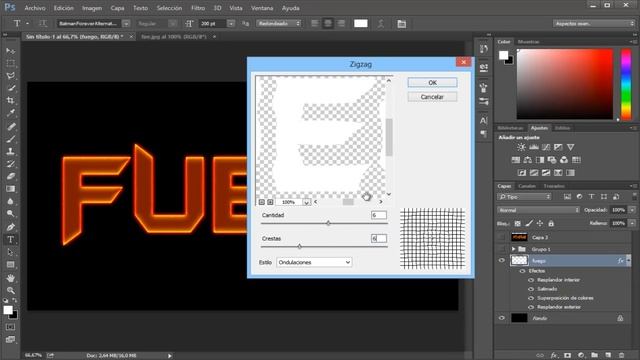Select the Horizontal Type tool
Screen dimensions: 640x360
pos(11,240)
